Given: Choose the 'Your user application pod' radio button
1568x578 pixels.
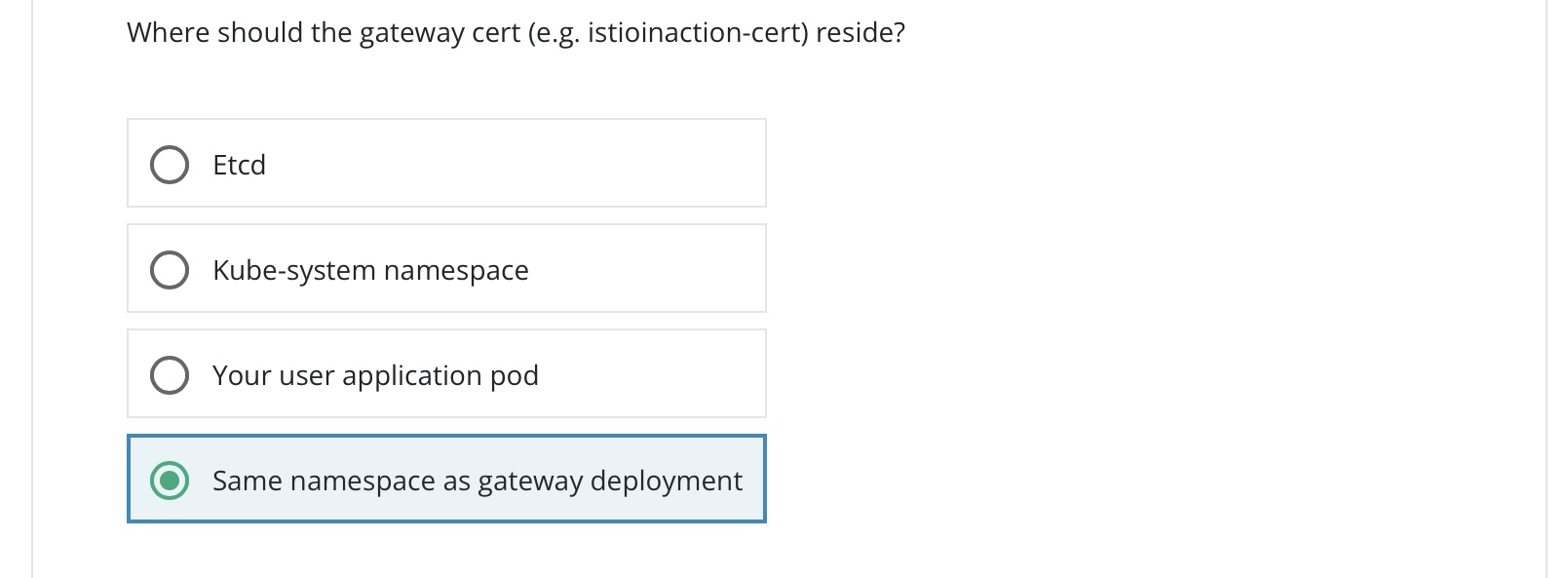Looking at the screenshot, I should [170, 375].
